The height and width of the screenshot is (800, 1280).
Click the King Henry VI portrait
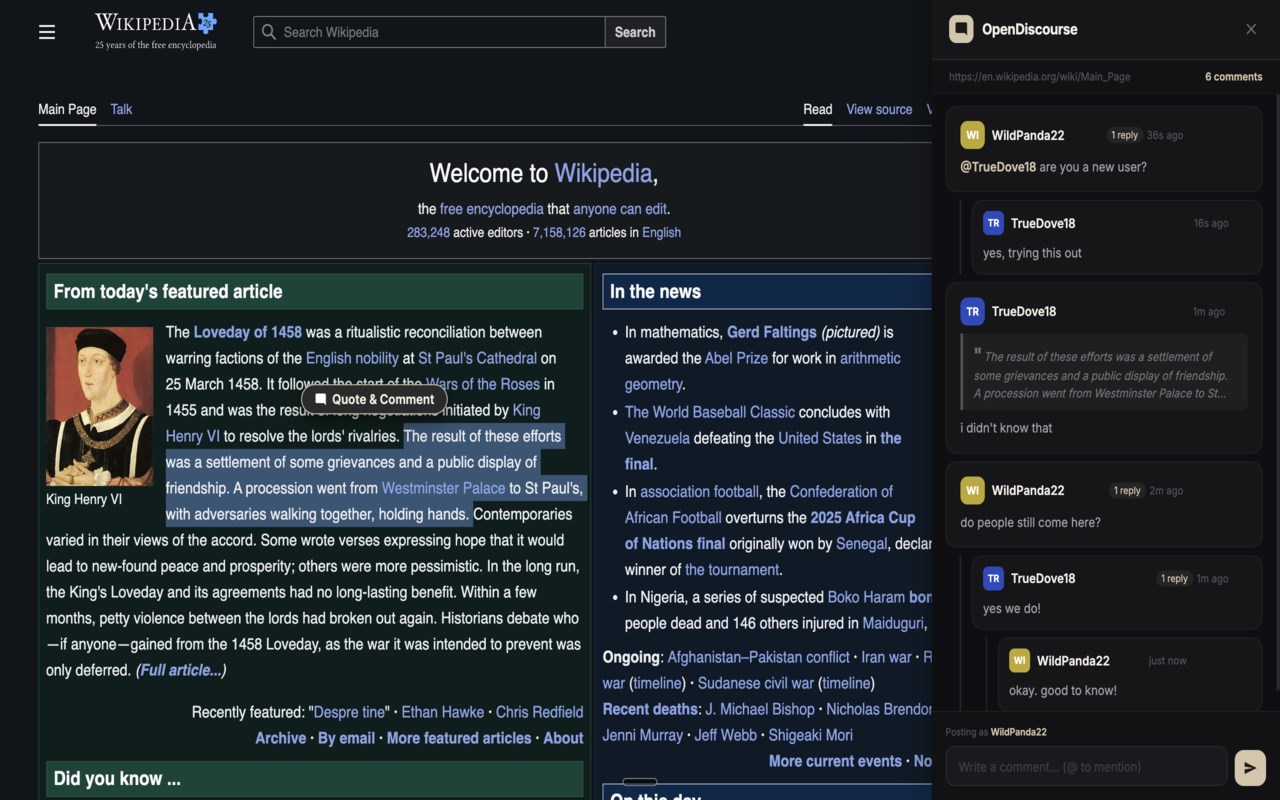pyautogui.click(x=100, y=406)
